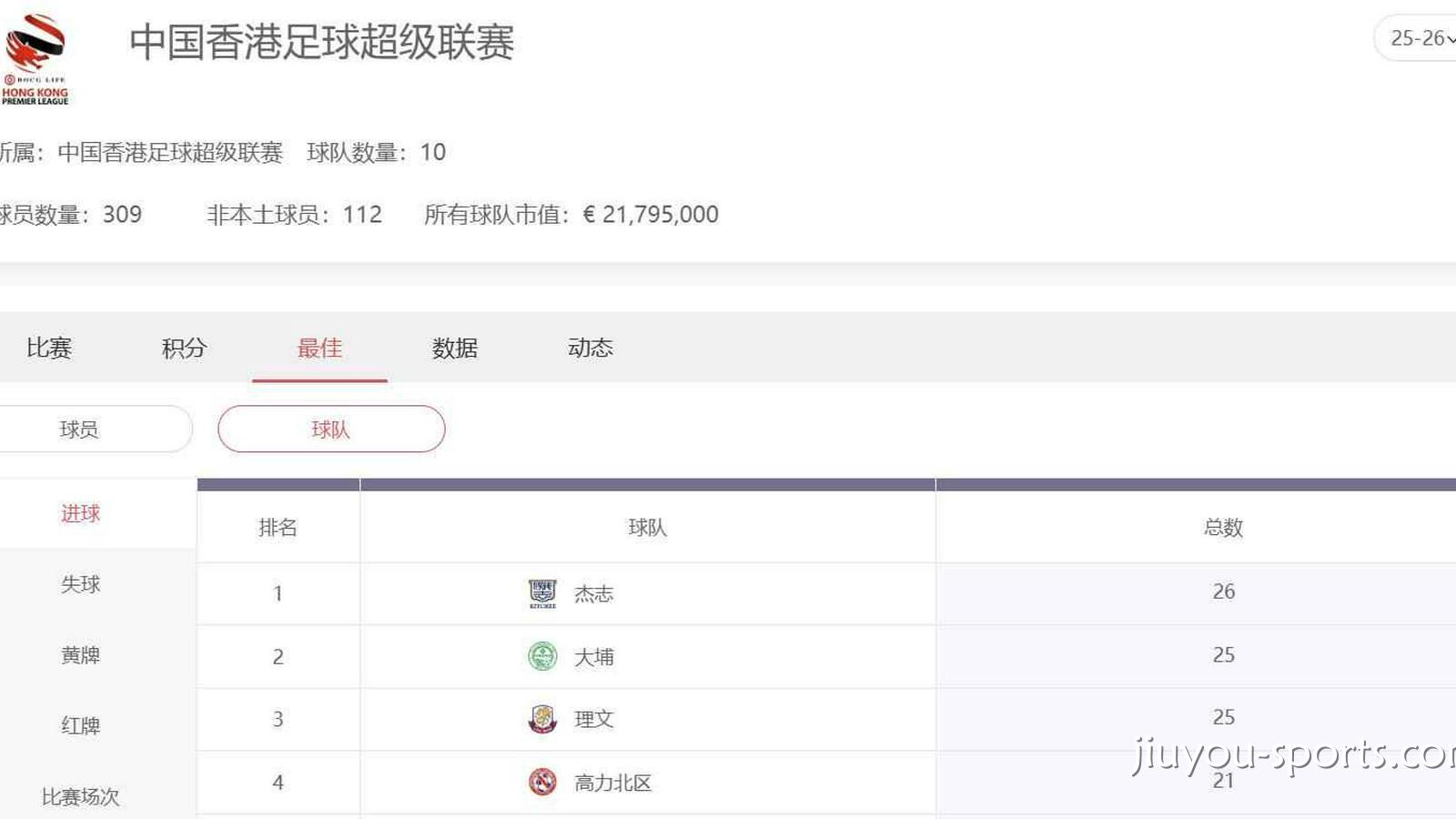Click the Tai Po (大埔) team crest

point(542,656)
